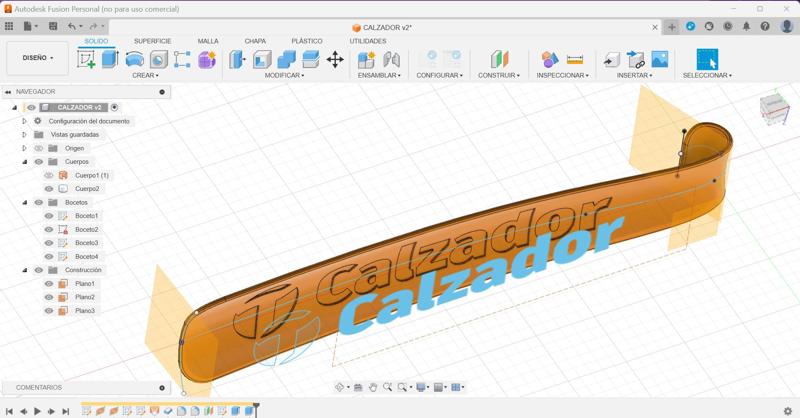Open the UTILIDADES tab

point(368,41)
